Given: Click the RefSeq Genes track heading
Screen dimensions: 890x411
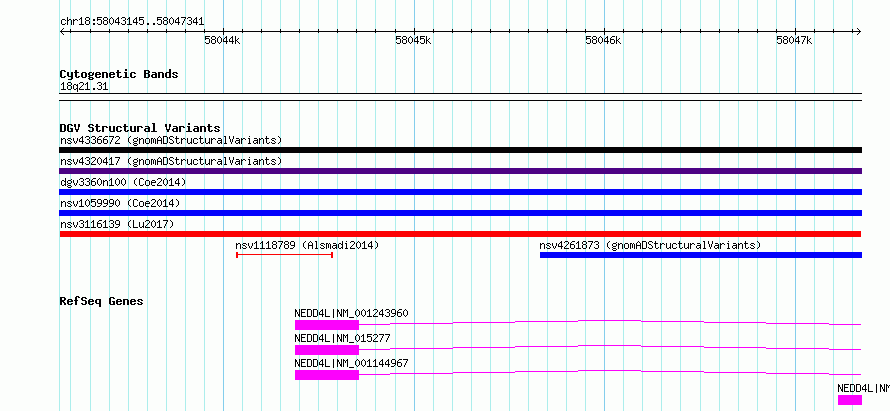Looking at the screenshot, I should 102,301.
